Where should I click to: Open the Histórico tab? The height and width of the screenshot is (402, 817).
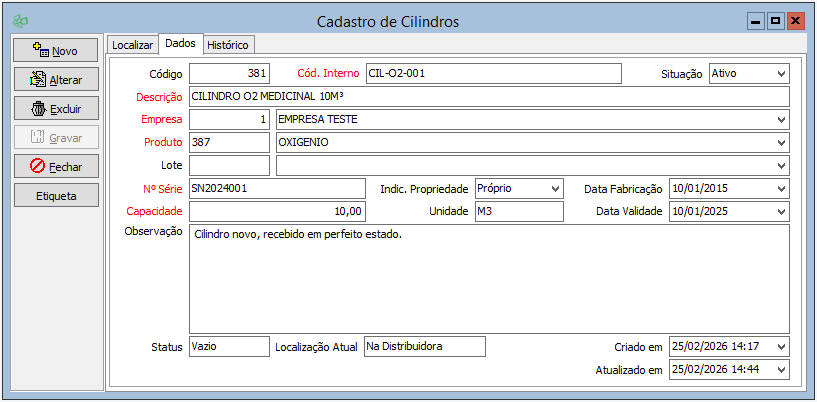coord(228,45)
